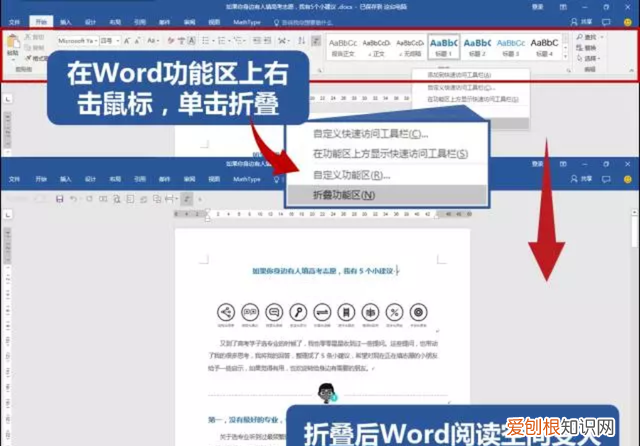Click the Clear Formatting eraser icon
The image size is (640, 446).
point(171,41)
